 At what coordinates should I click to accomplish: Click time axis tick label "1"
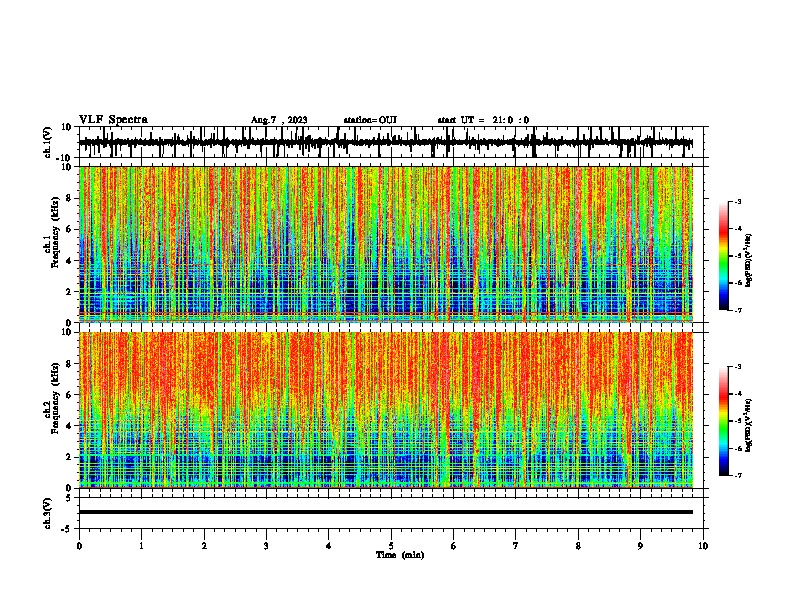pos(141,546)
